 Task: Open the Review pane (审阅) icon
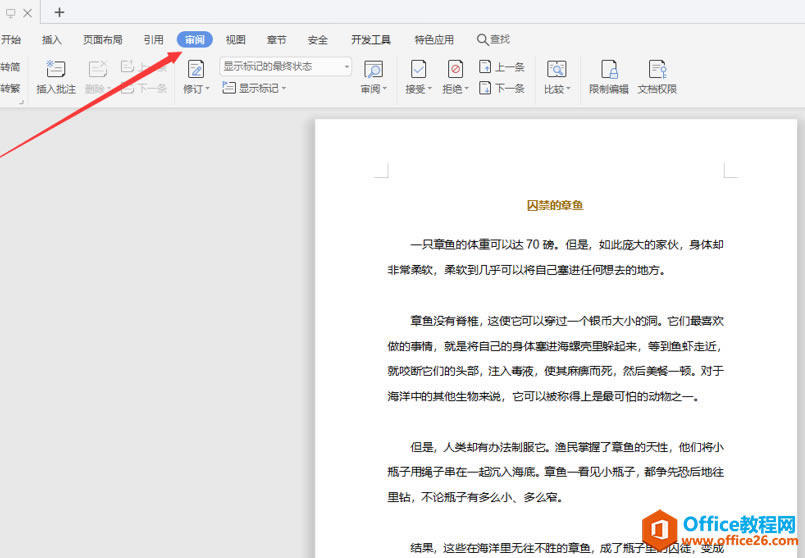pyautogui.click(x=373, y=69)
